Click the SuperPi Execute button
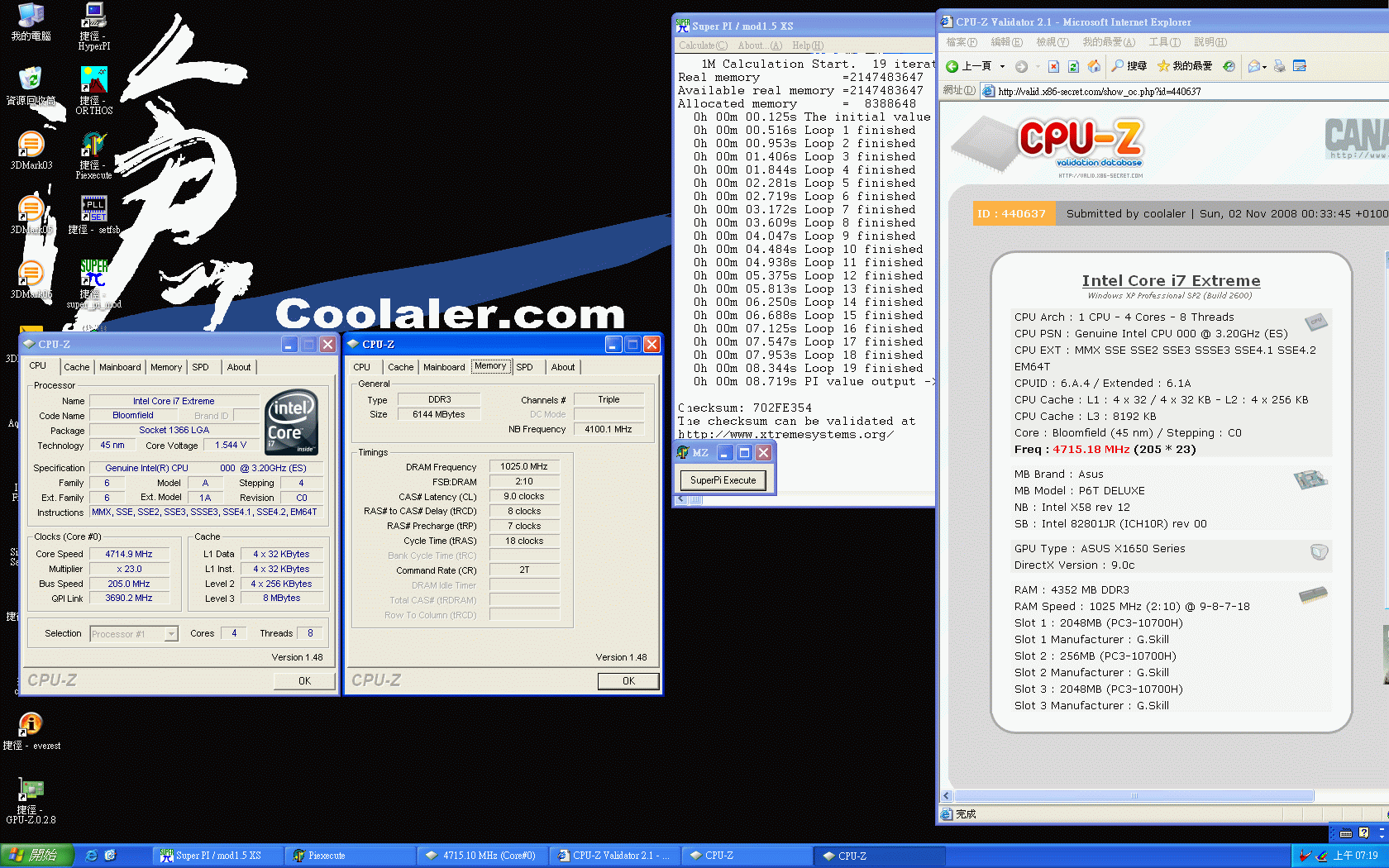 (x=723, y=480)
